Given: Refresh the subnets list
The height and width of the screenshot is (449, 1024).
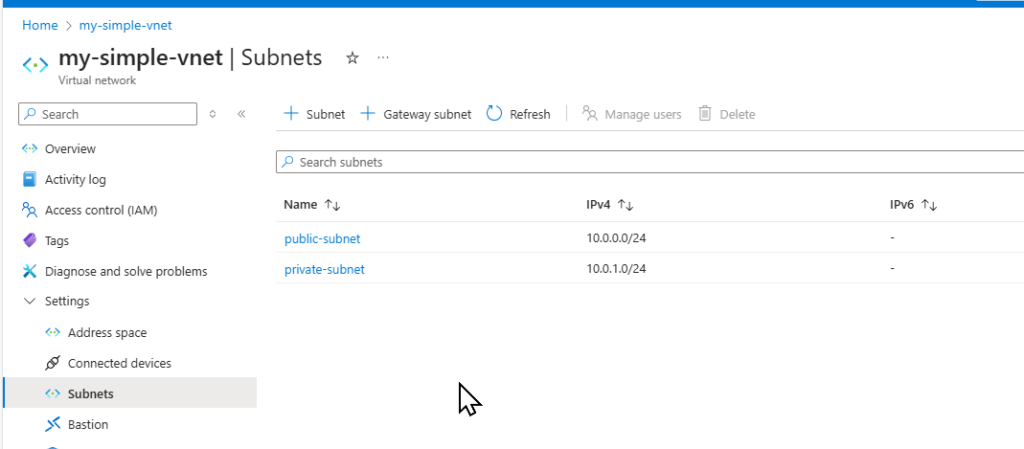Looking at the screenshot, I should coord(519,114).
